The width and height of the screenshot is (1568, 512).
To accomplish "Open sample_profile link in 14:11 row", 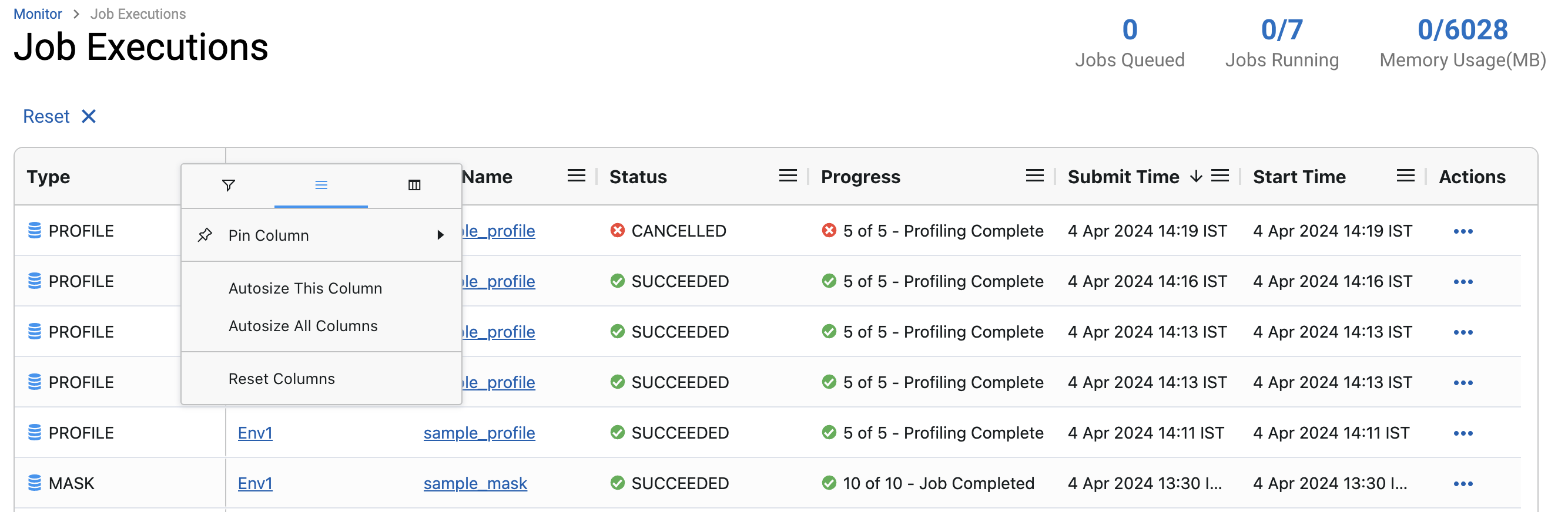I will click(x=479, y=433).
